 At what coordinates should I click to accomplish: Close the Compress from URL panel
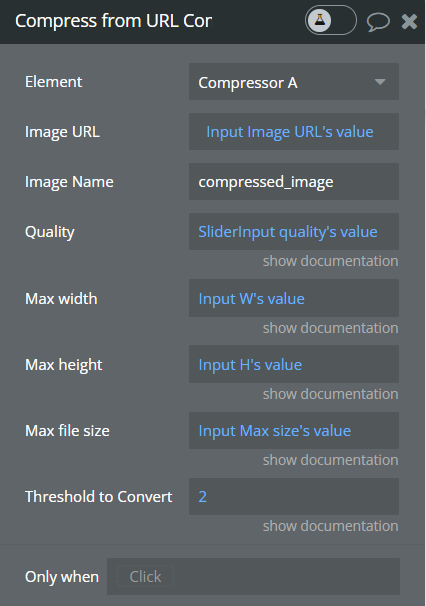click(409, 21)
